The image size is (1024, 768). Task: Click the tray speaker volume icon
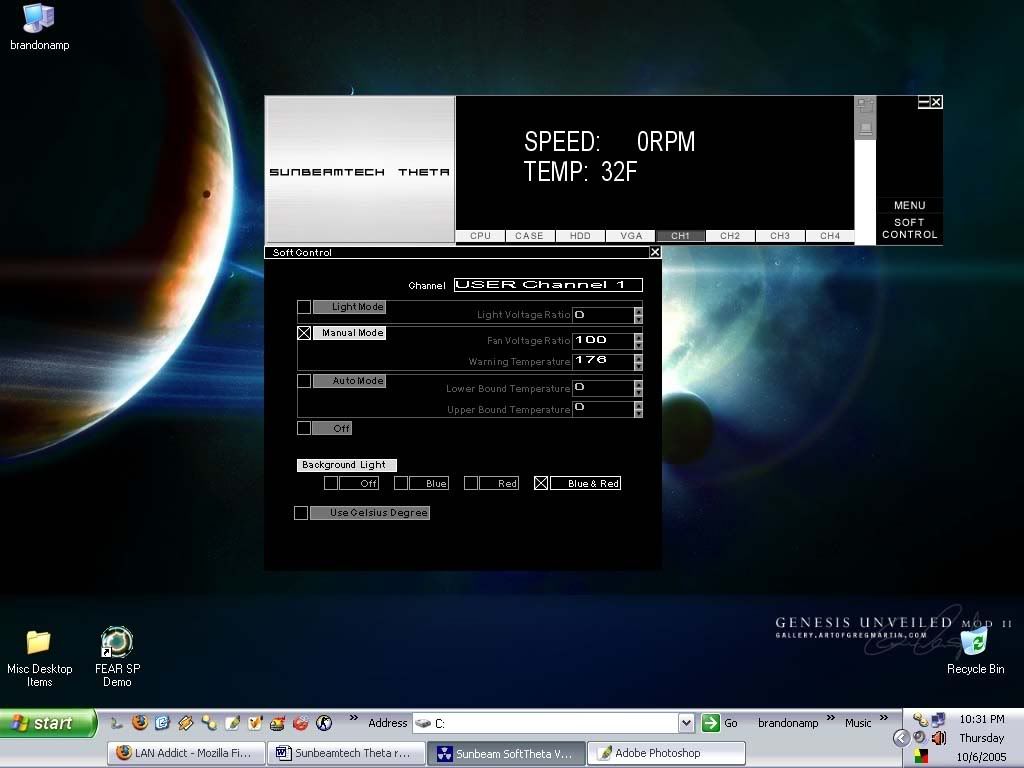pos(939,739)
